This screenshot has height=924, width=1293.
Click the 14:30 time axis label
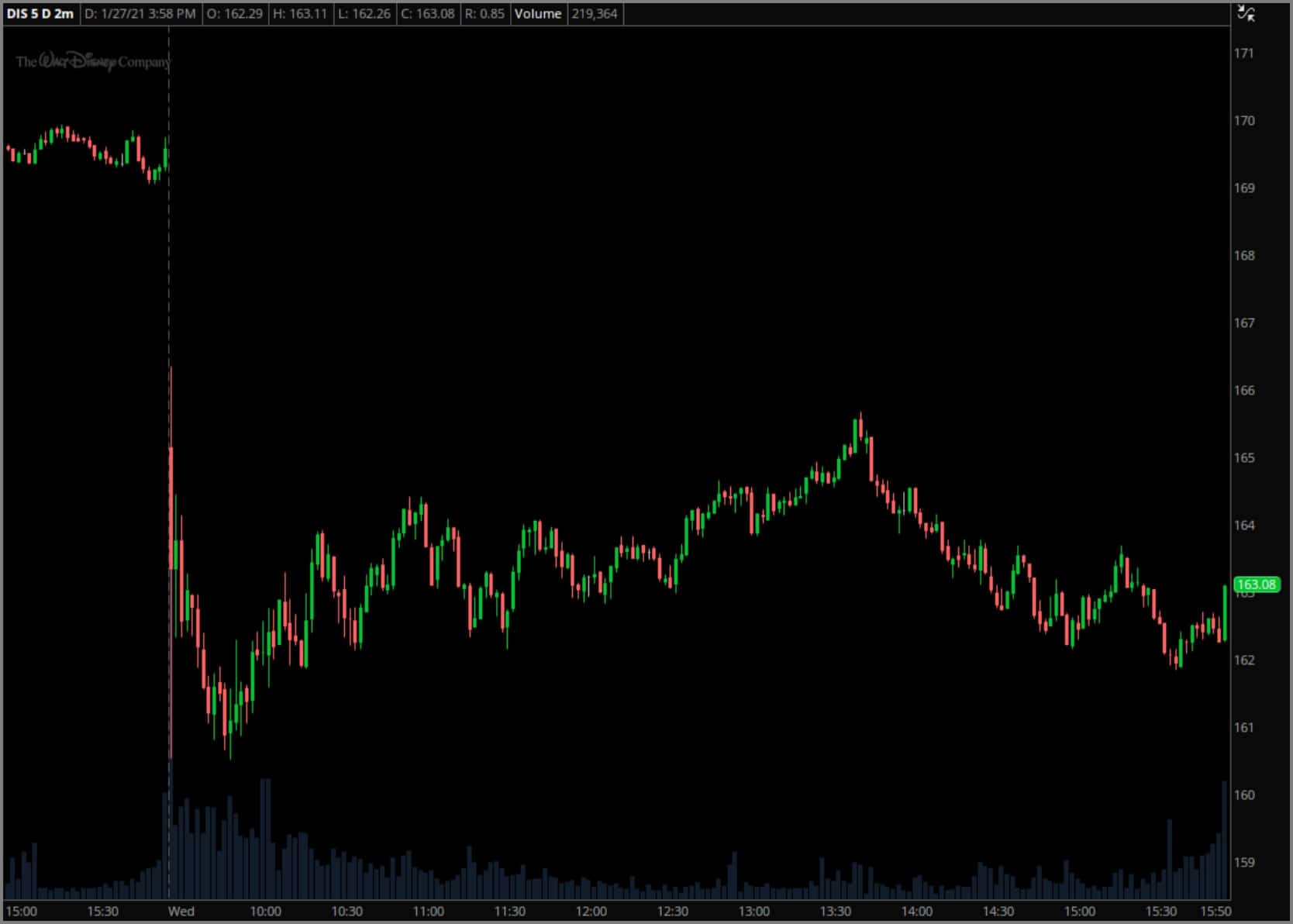click(x=998, y=912)
